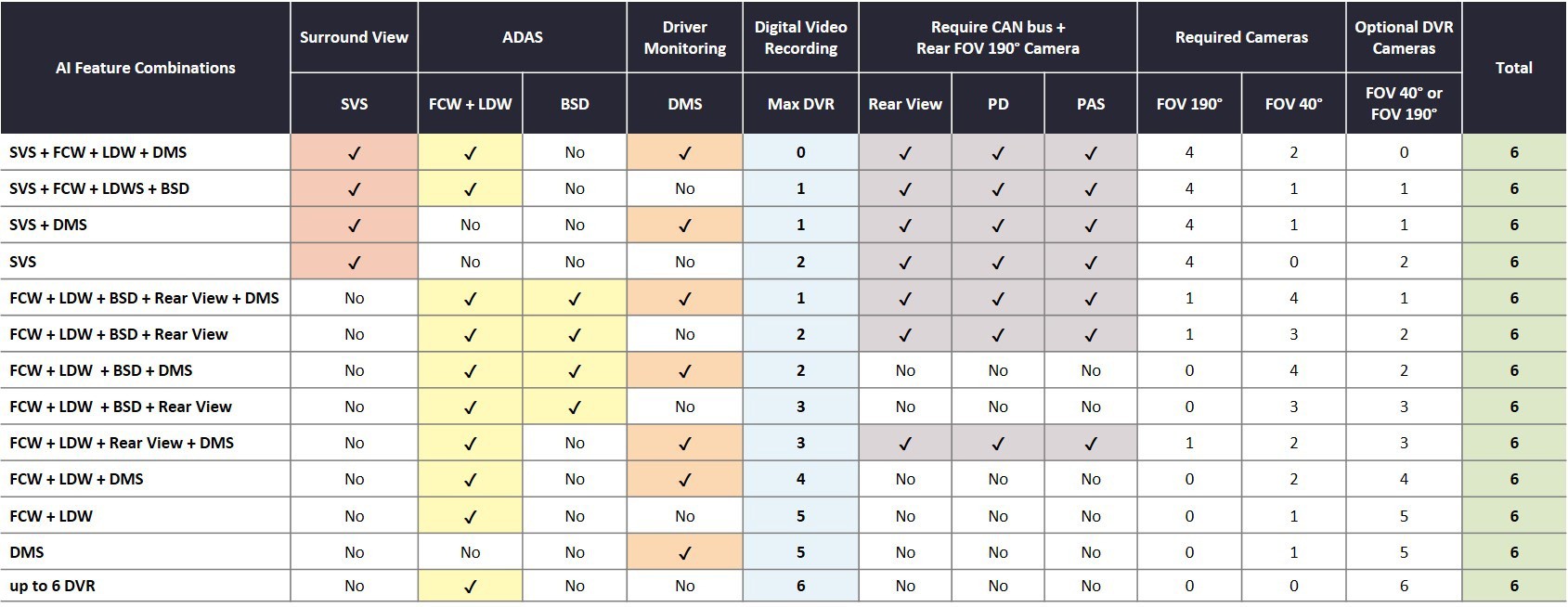Click the DMS checkmark in the DMS row
This screenshot has height=607, width=1568.
point(685,553)
